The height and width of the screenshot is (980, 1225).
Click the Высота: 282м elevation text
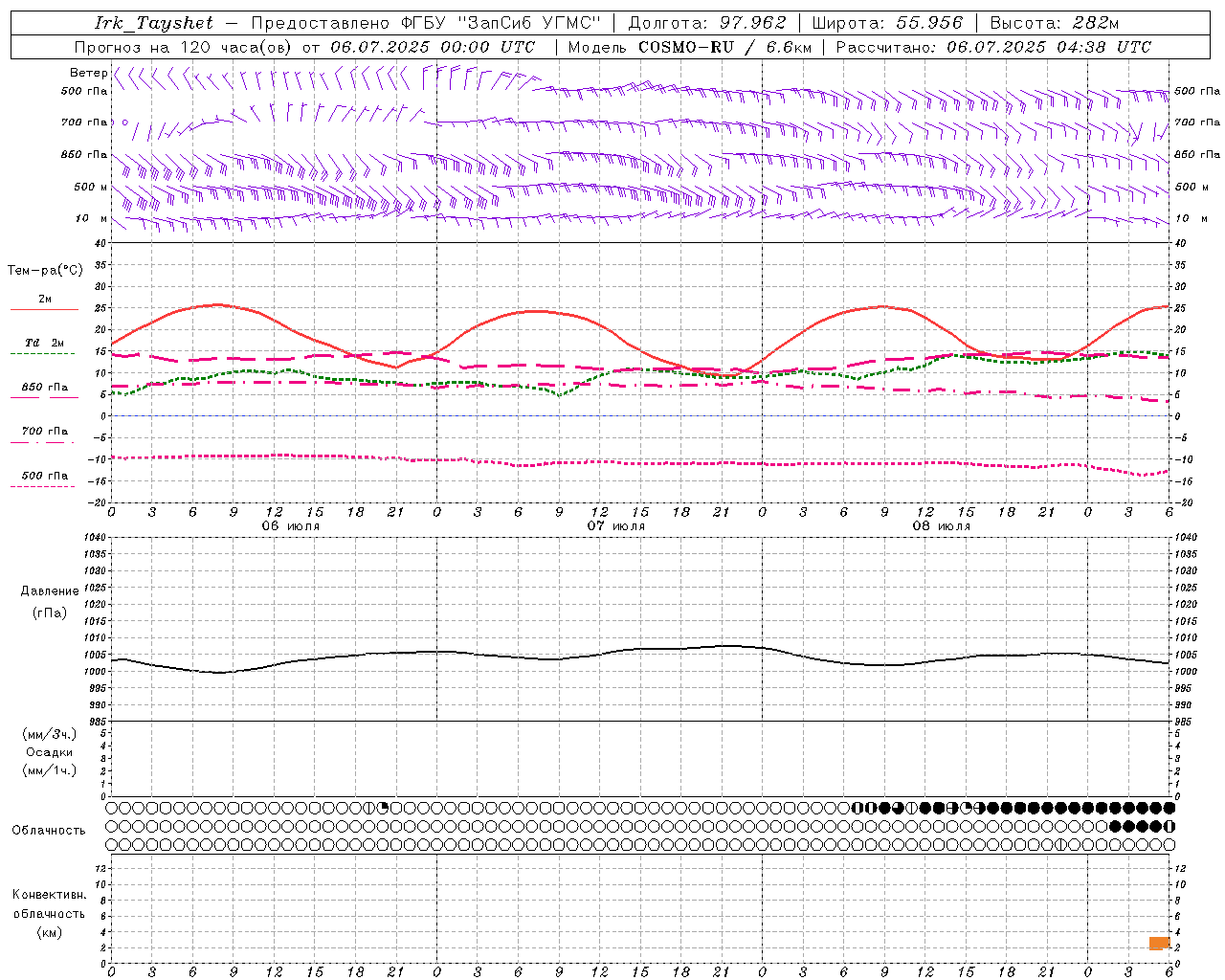[1055, 23]
